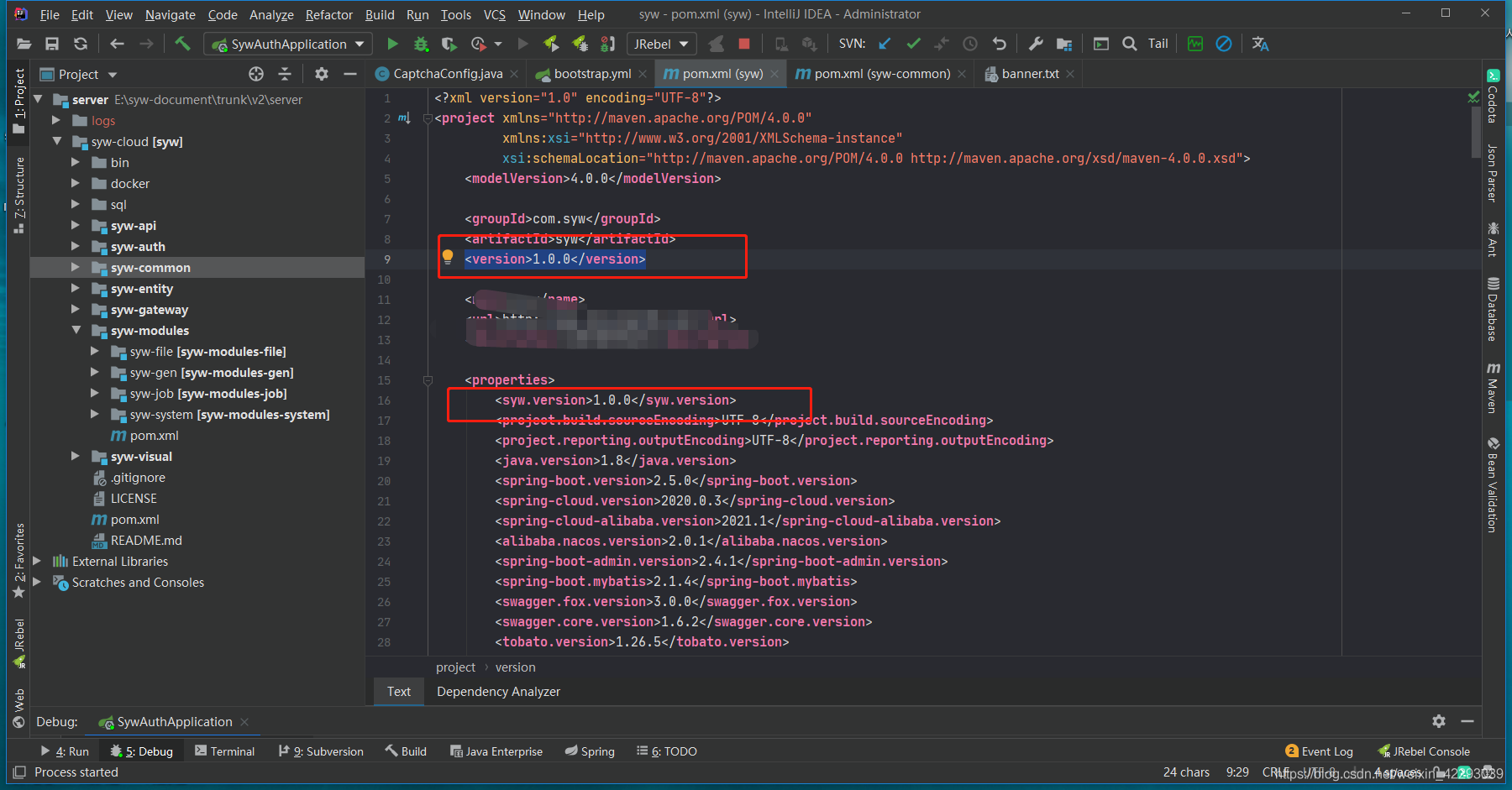1512x790 pixels.
Task: Hide the Project panel with the minus icon
Action: 350,74
